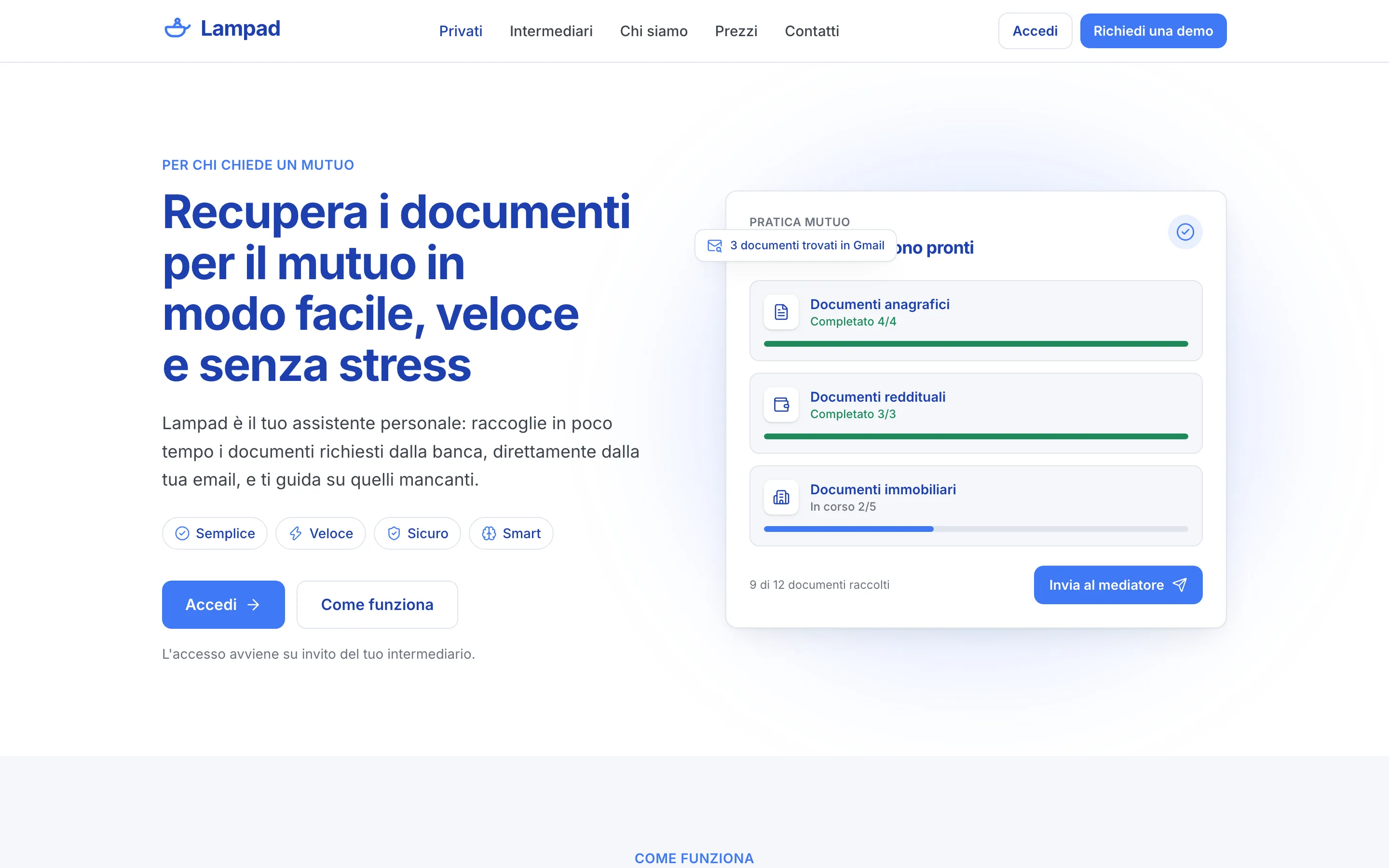This screenshot has height=868, width=1389.
Task: Click the Semplice chip label
Action: pos(225,533)
